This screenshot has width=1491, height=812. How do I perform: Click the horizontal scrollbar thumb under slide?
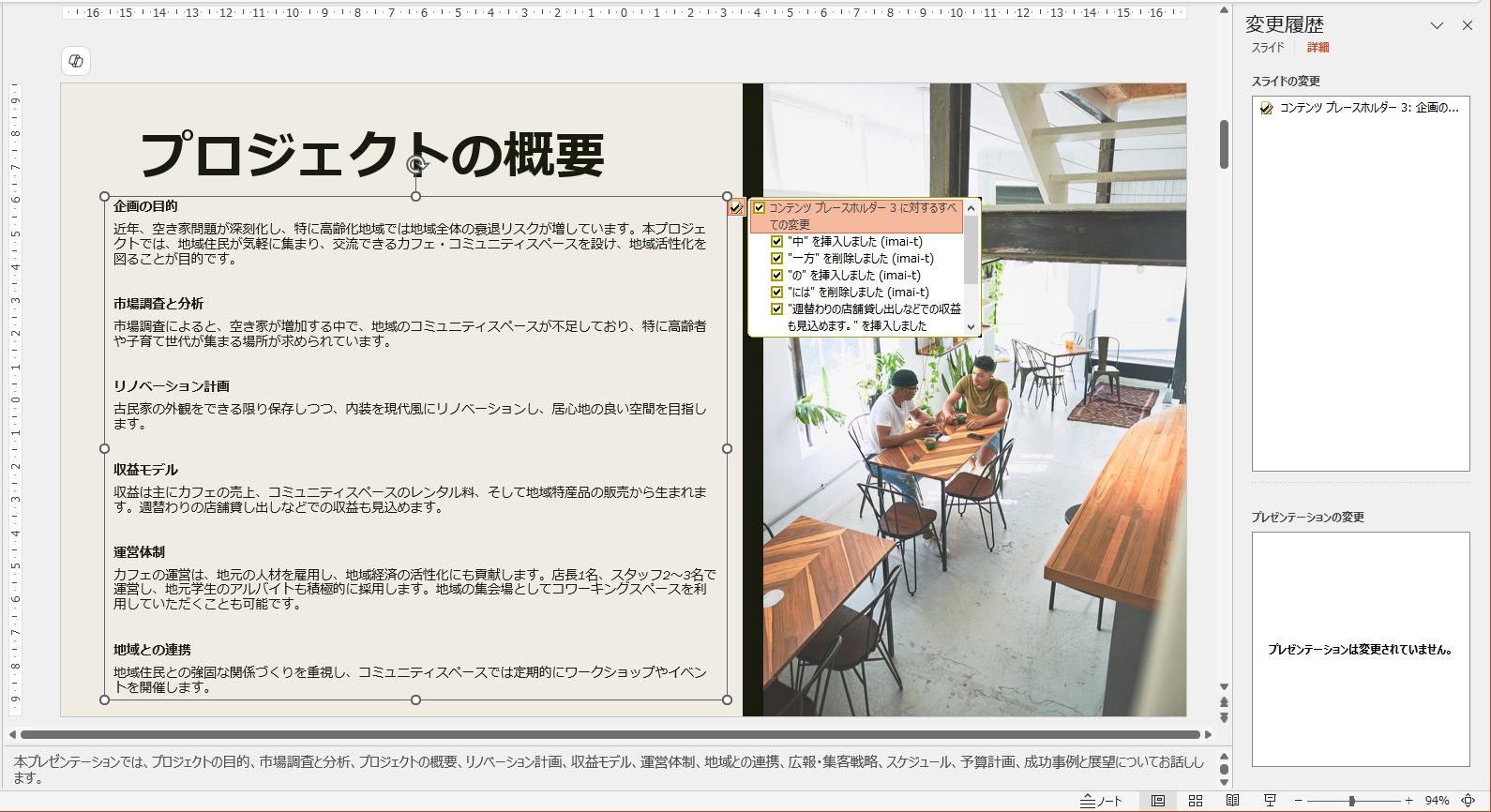(x=610, y=734)
